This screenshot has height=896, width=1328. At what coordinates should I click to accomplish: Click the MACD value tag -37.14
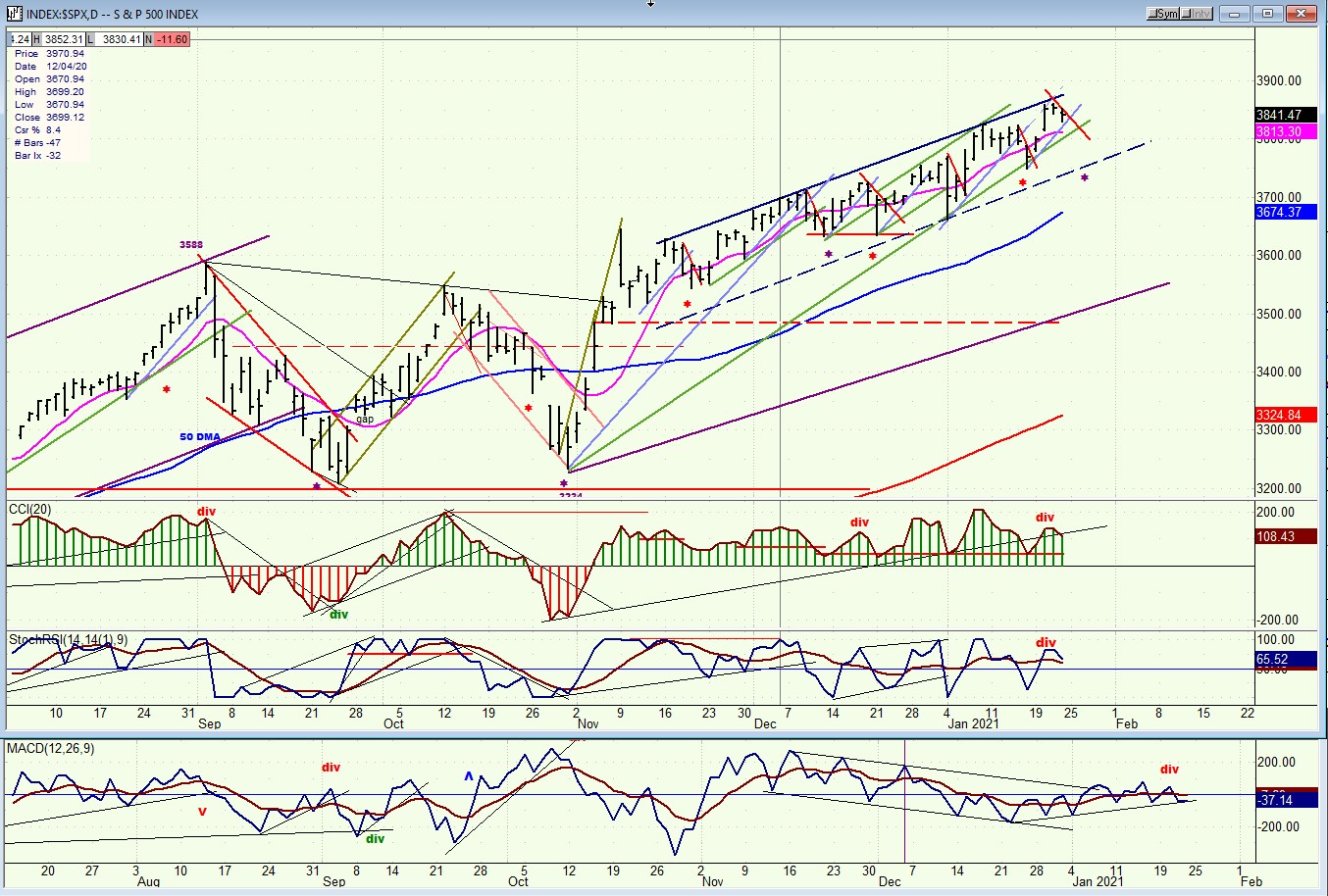pos(1285,800)
